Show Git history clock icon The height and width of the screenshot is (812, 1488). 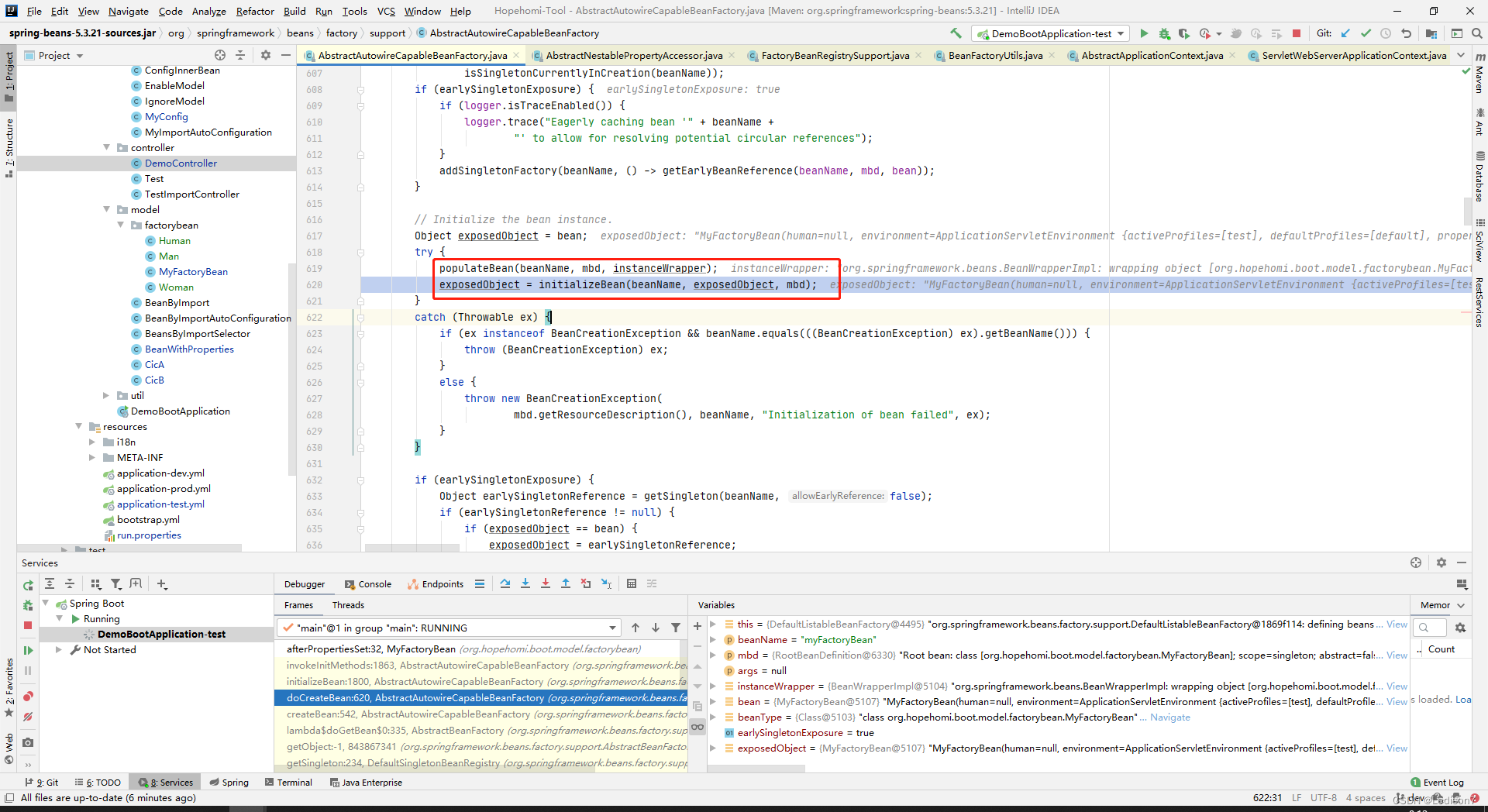[1386, 33]
